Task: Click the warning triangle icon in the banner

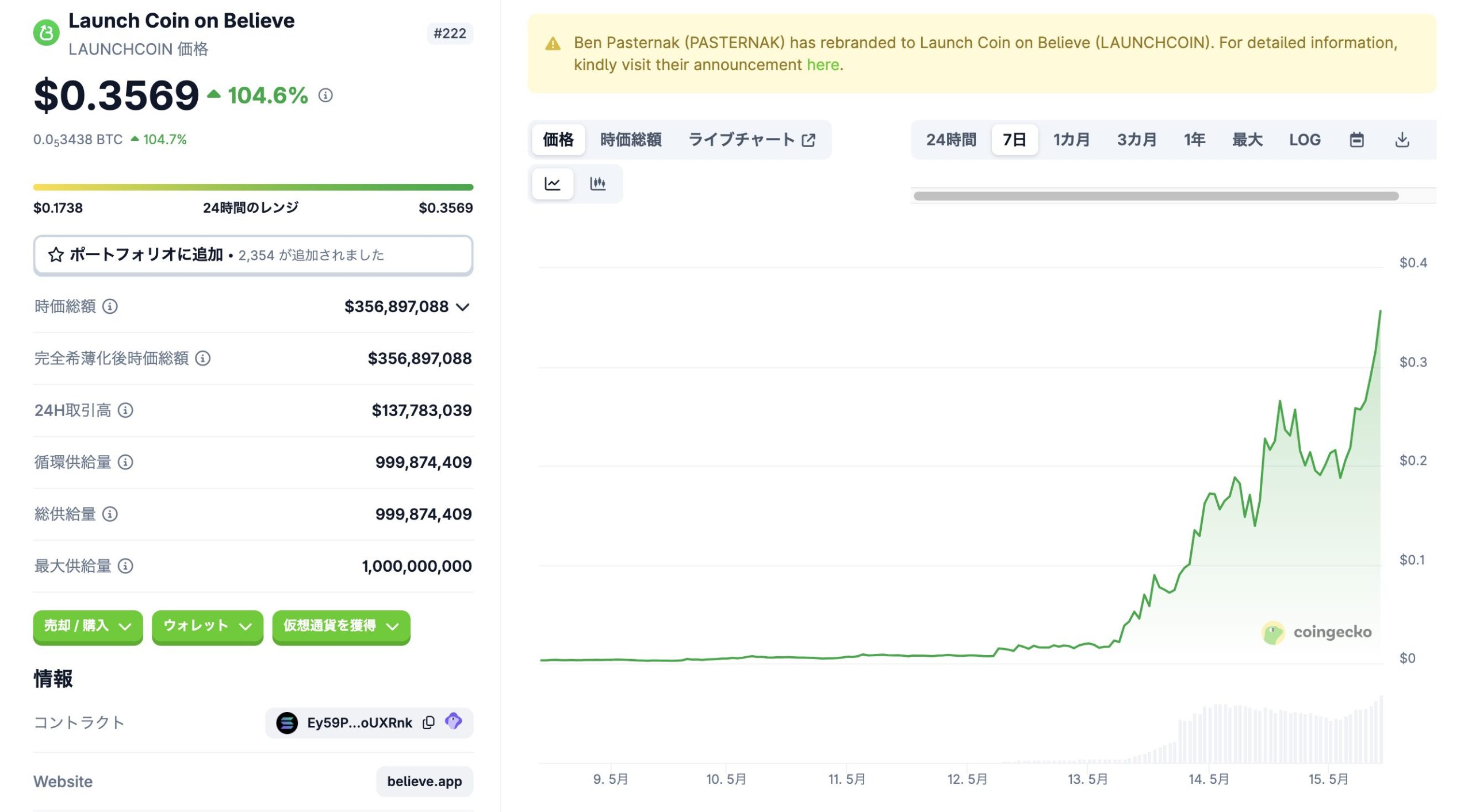Action: click(553, 44)
